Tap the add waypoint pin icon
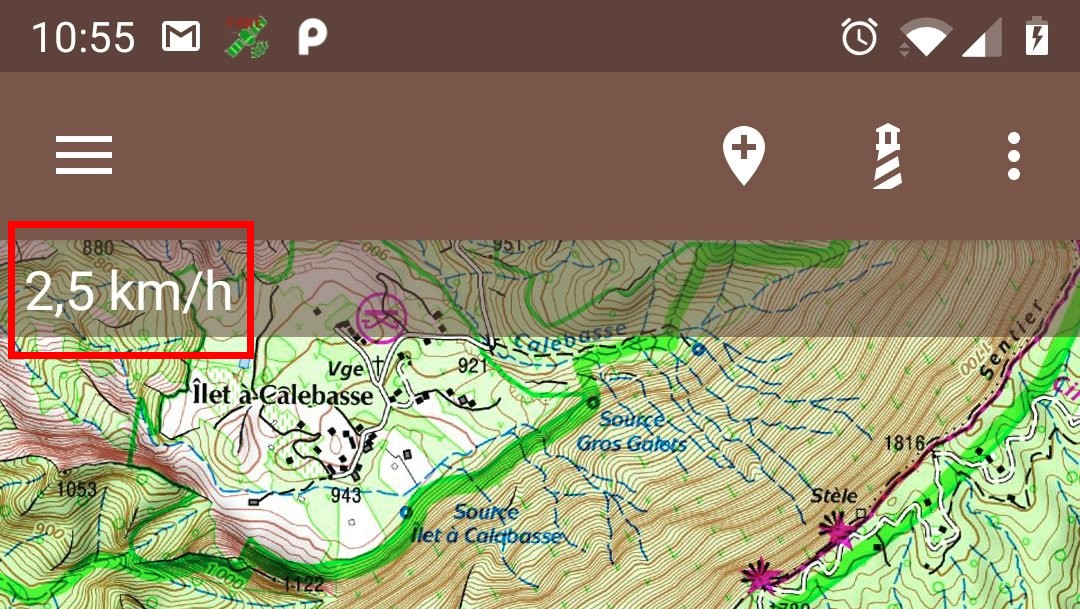Image resolution: width=1080 pixels, height=609 pixels. click(x=743, y=156)
